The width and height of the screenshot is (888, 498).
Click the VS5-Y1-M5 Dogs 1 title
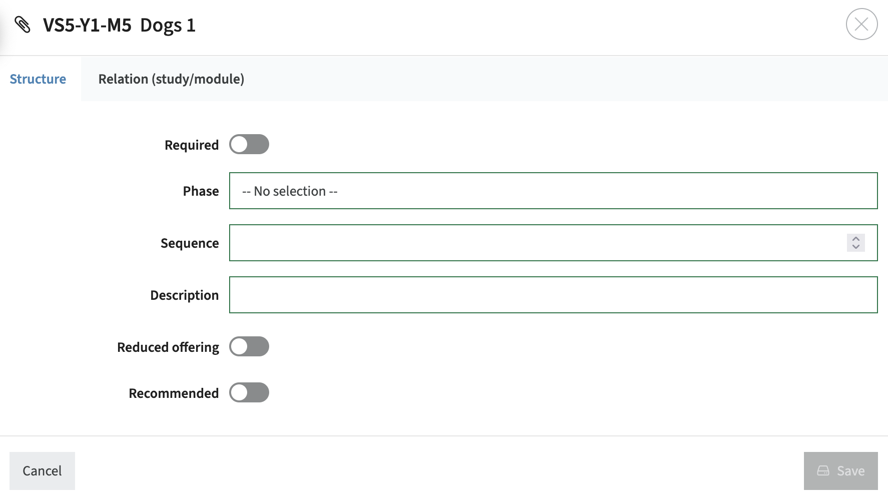click(119, 25)
